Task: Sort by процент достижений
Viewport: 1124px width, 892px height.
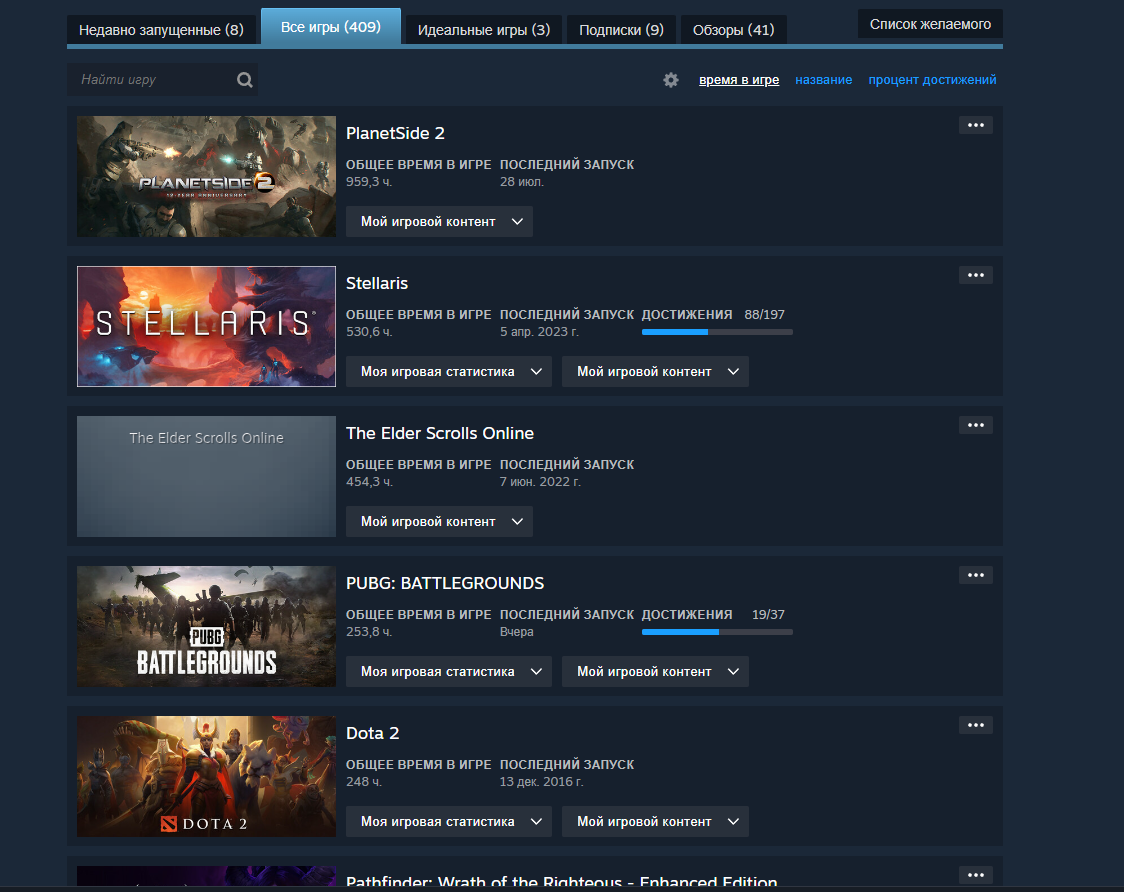Action: click(x=932, y=80)
